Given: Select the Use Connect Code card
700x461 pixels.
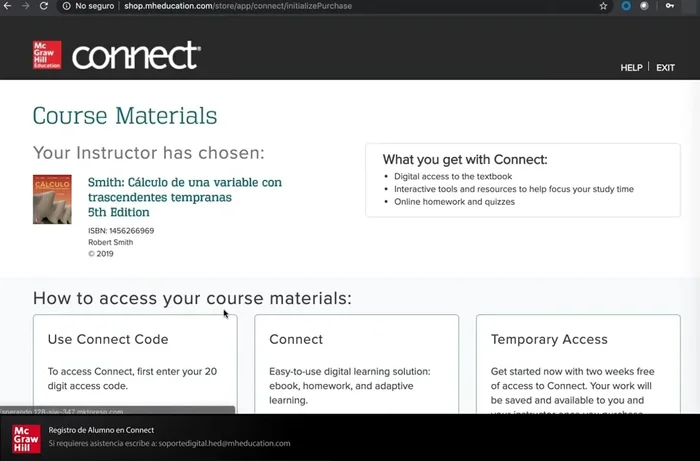Looking at the screenshot, I should click(x=135, y=365).
